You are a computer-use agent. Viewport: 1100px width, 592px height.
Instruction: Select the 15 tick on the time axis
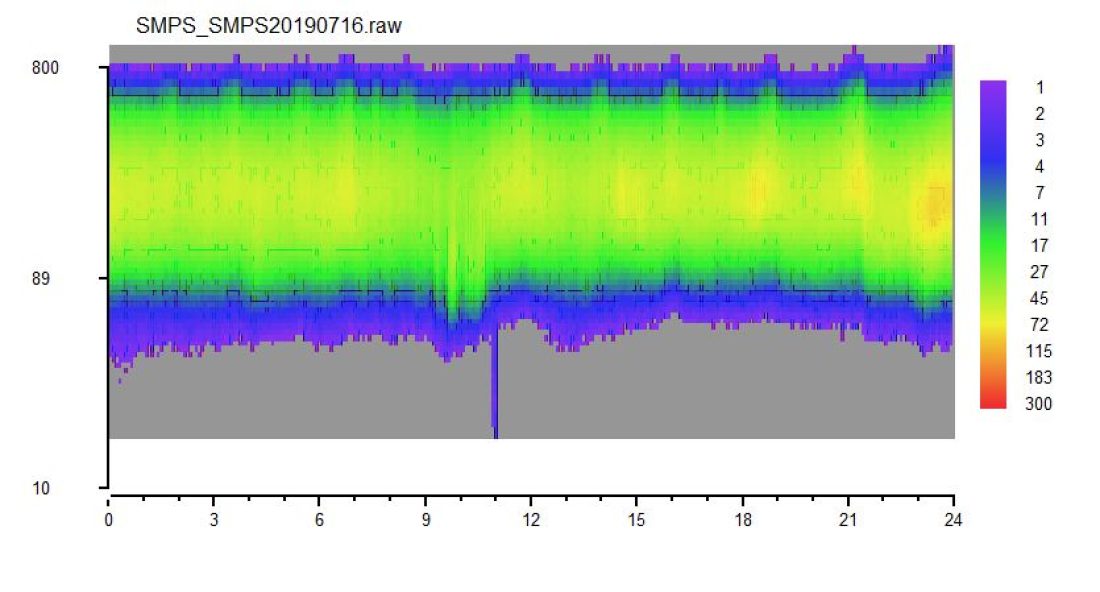coord(636,520)
